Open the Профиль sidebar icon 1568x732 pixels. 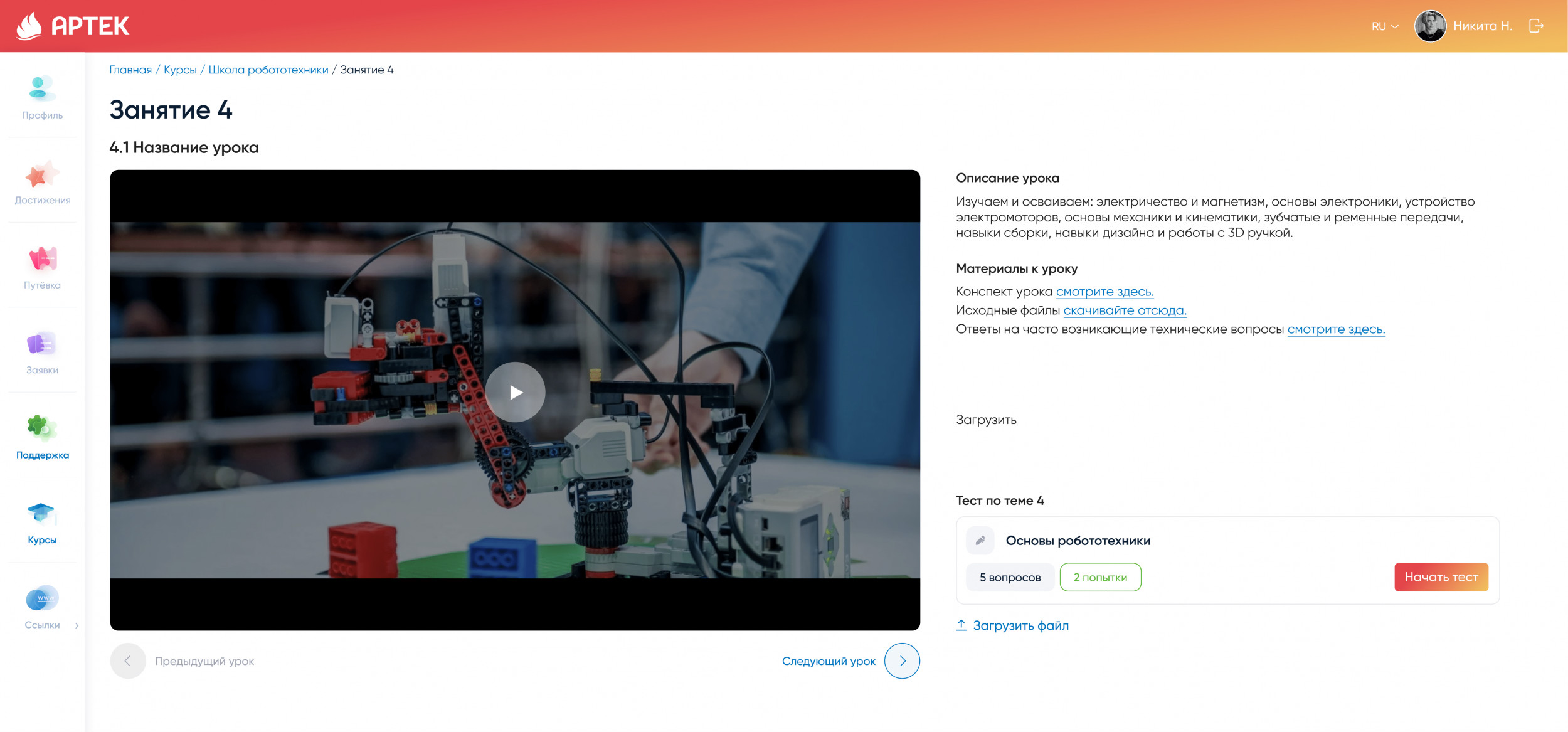point(42,89)
